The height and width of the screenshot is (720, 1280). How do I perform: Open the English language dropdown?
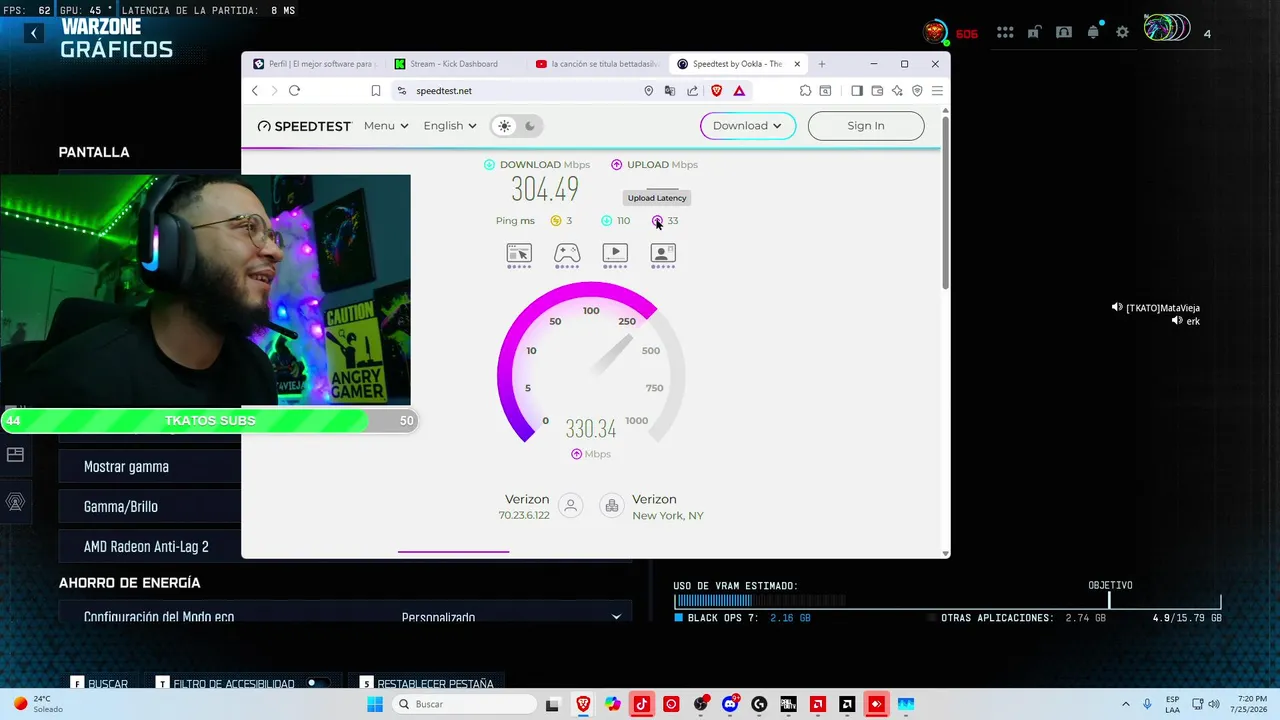coord(449,126)
